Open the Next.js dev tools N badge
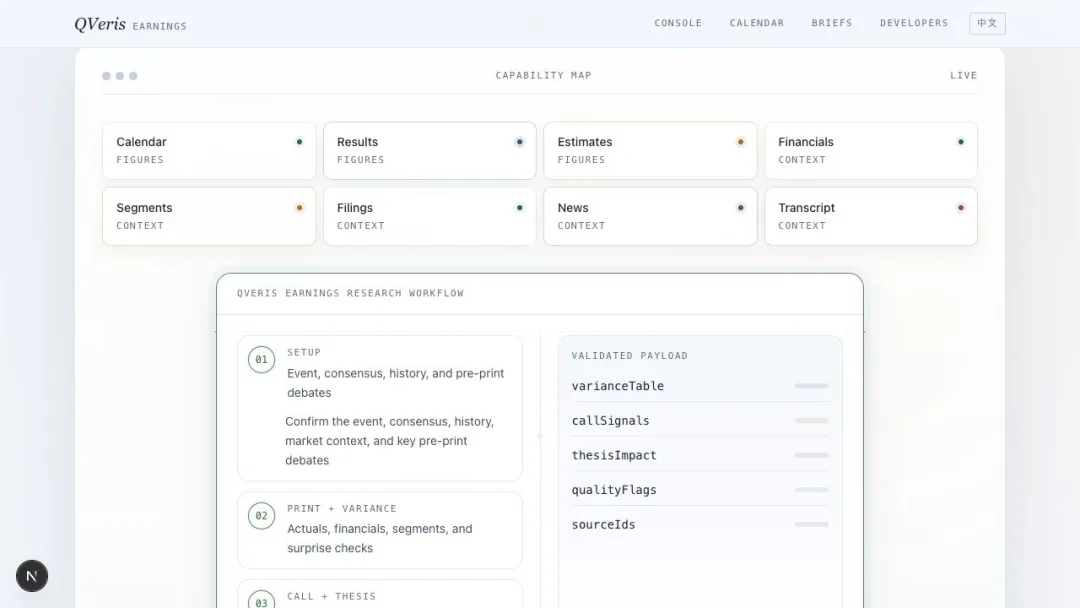The height and width of the screenshot is (608, 1080). click(32, 576)
